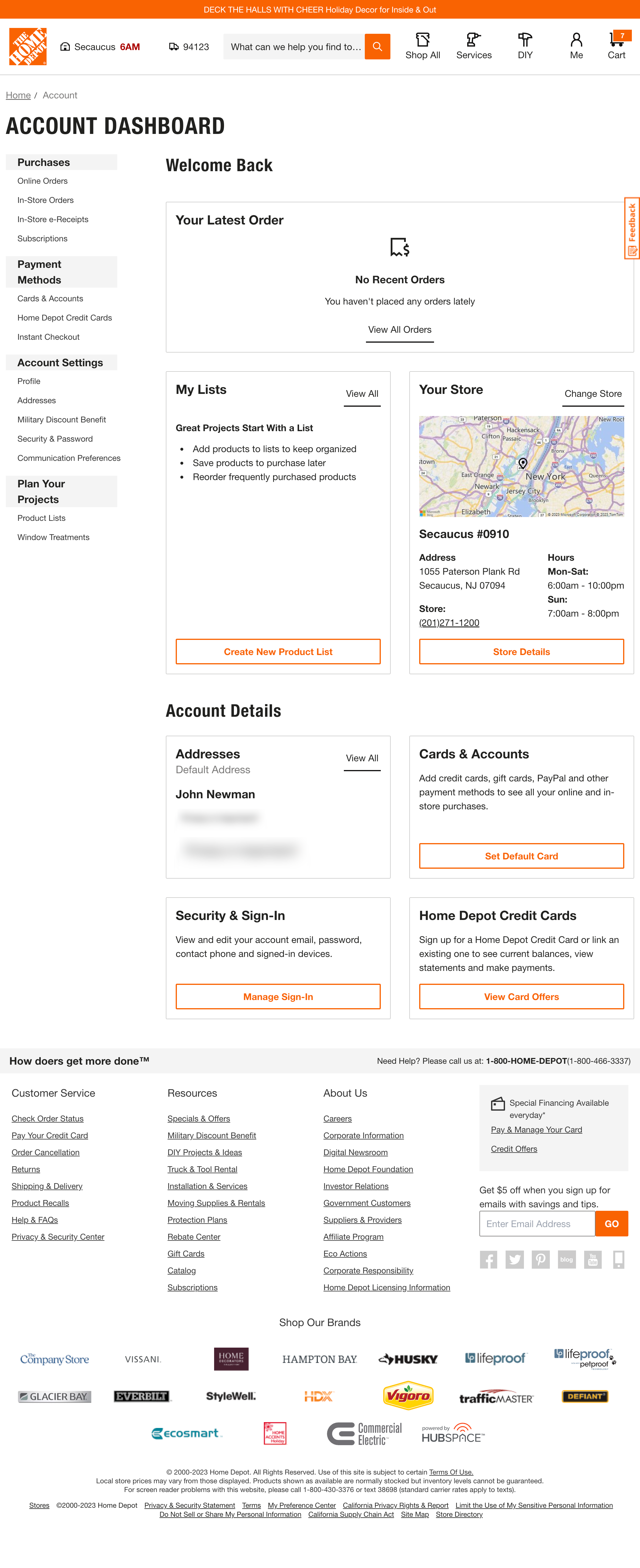Screen dimensions: 640x1568
Task: Click the Create New Product List button
Action: [278, 651]
